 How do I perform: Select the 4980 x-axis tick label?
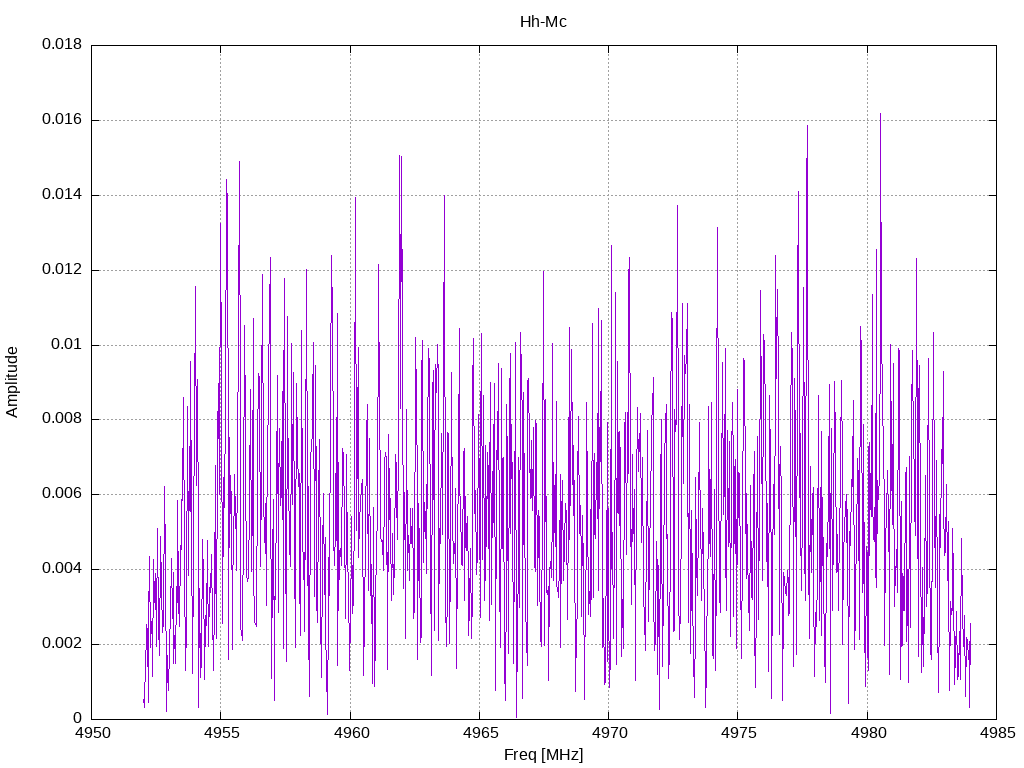(x=868, y=733)
